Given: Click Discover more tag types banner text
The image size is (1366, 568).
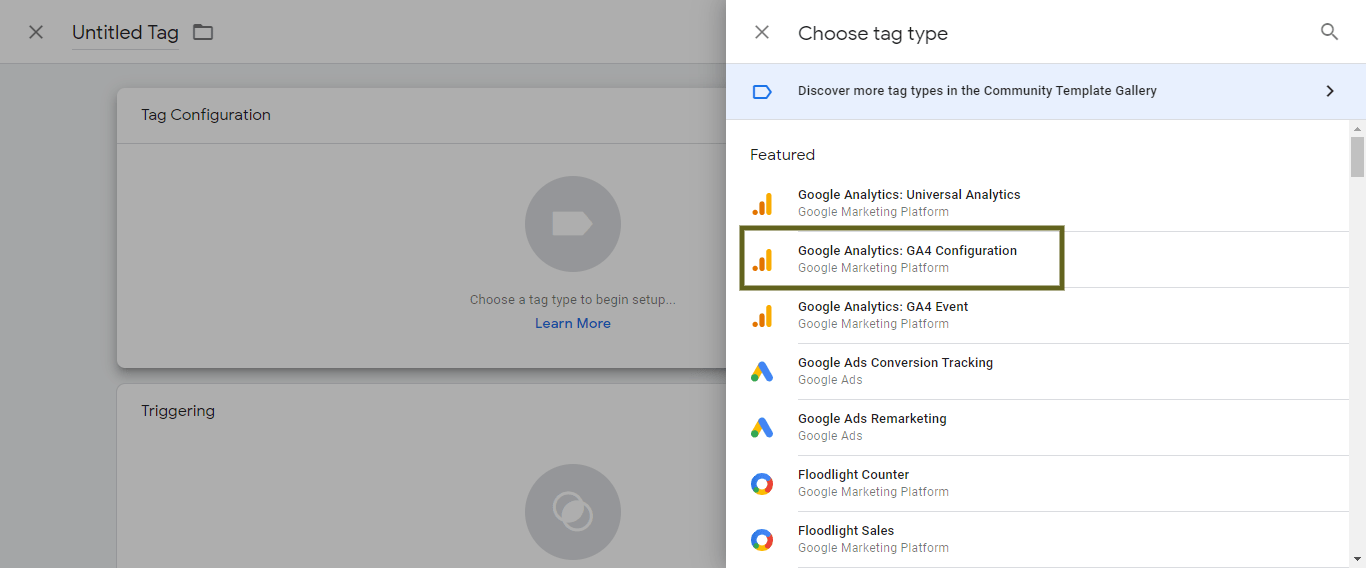Looking at the screenshot, I should pyautogui.click(x=977, y=91).
